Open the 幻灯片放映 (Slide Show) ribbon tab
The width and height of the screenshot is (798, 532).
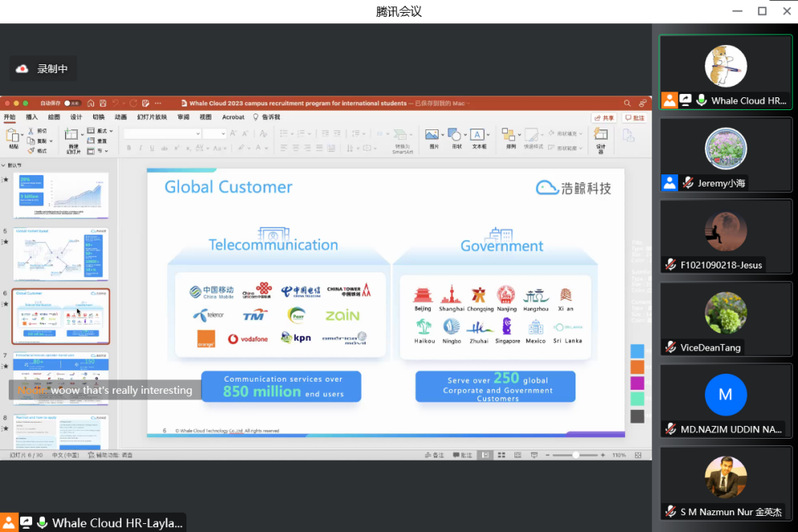pyautogui.click(x=152, y=117)
